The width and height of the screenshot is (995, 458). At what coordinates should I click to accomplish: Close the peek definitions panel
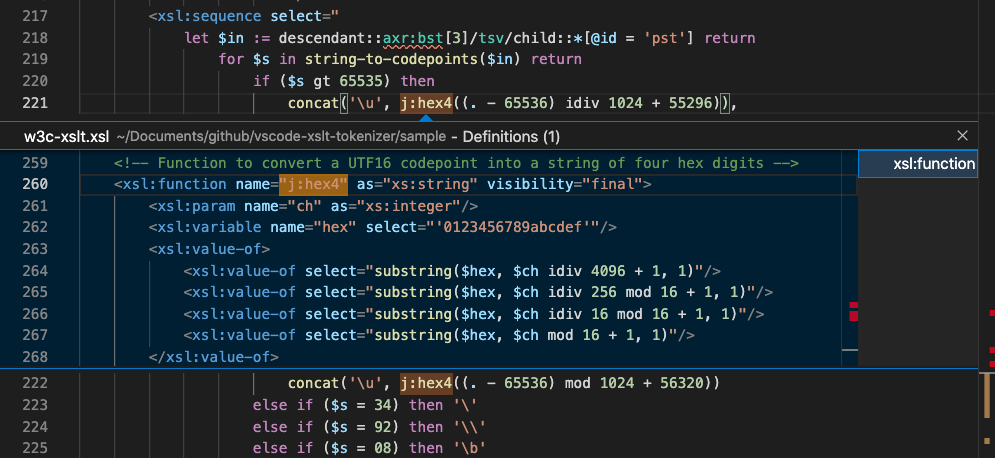[x=963, y=136]
